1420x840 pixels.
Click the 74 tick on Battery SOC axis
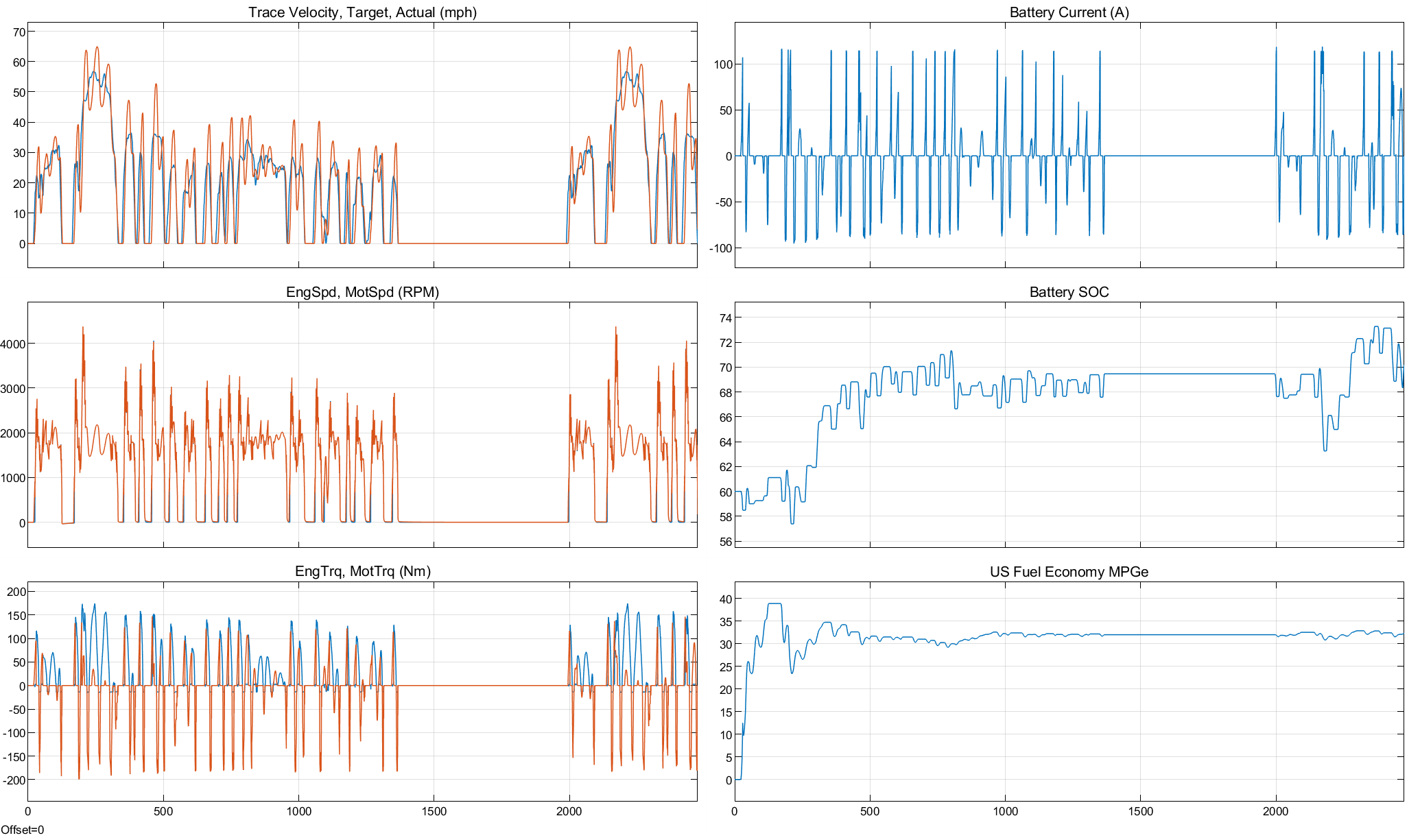coord(725,318)
